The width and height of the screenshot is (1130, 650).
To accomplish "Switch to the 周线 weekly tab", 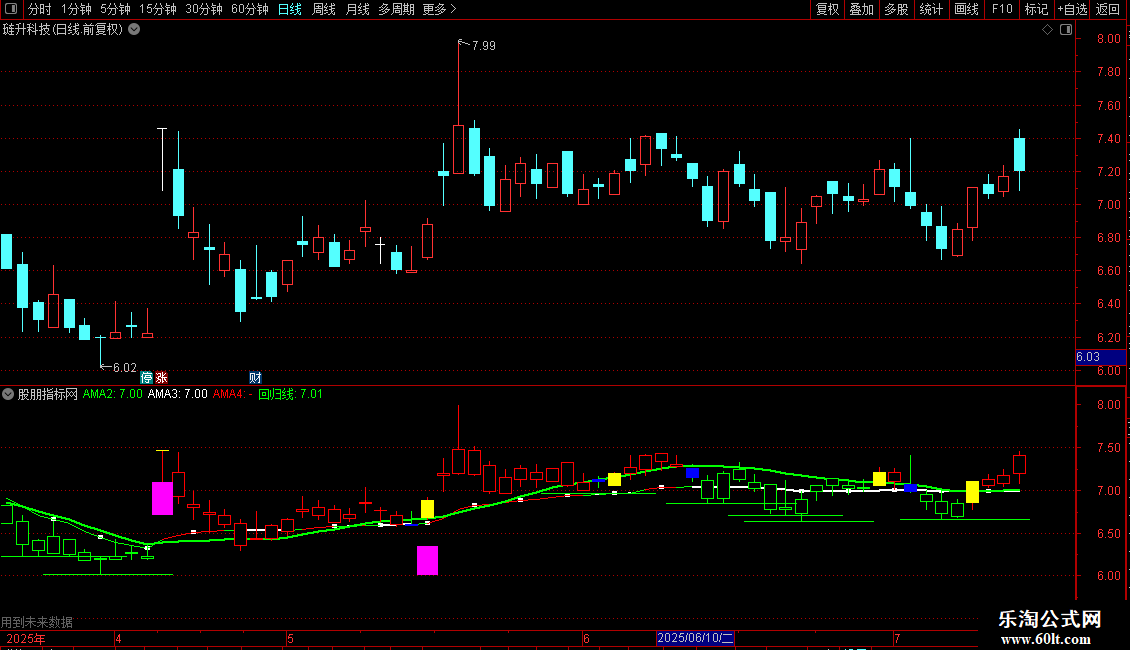I will [324, 9].
